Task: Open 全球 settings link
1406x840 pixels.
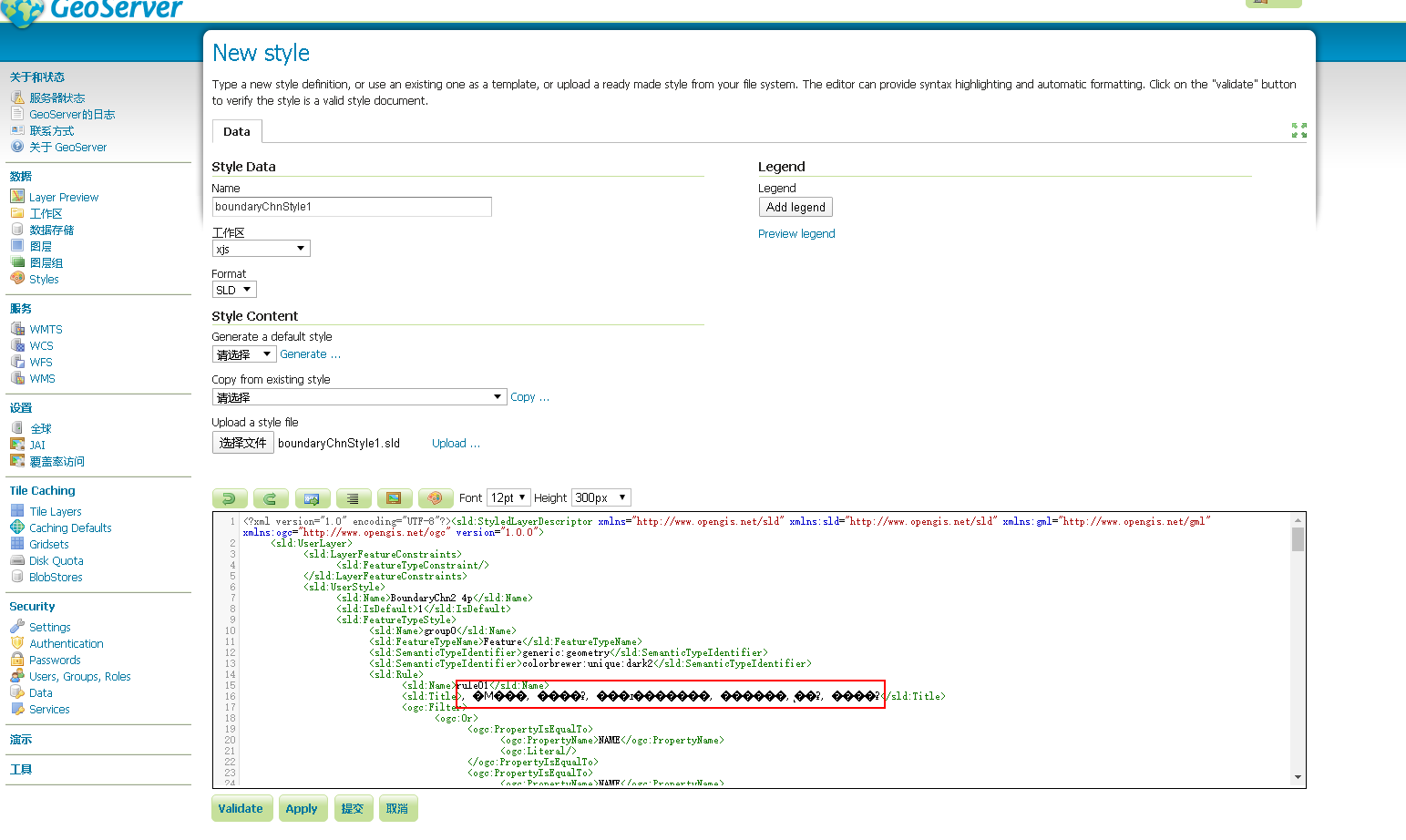Action: click(x=40, y=428)
